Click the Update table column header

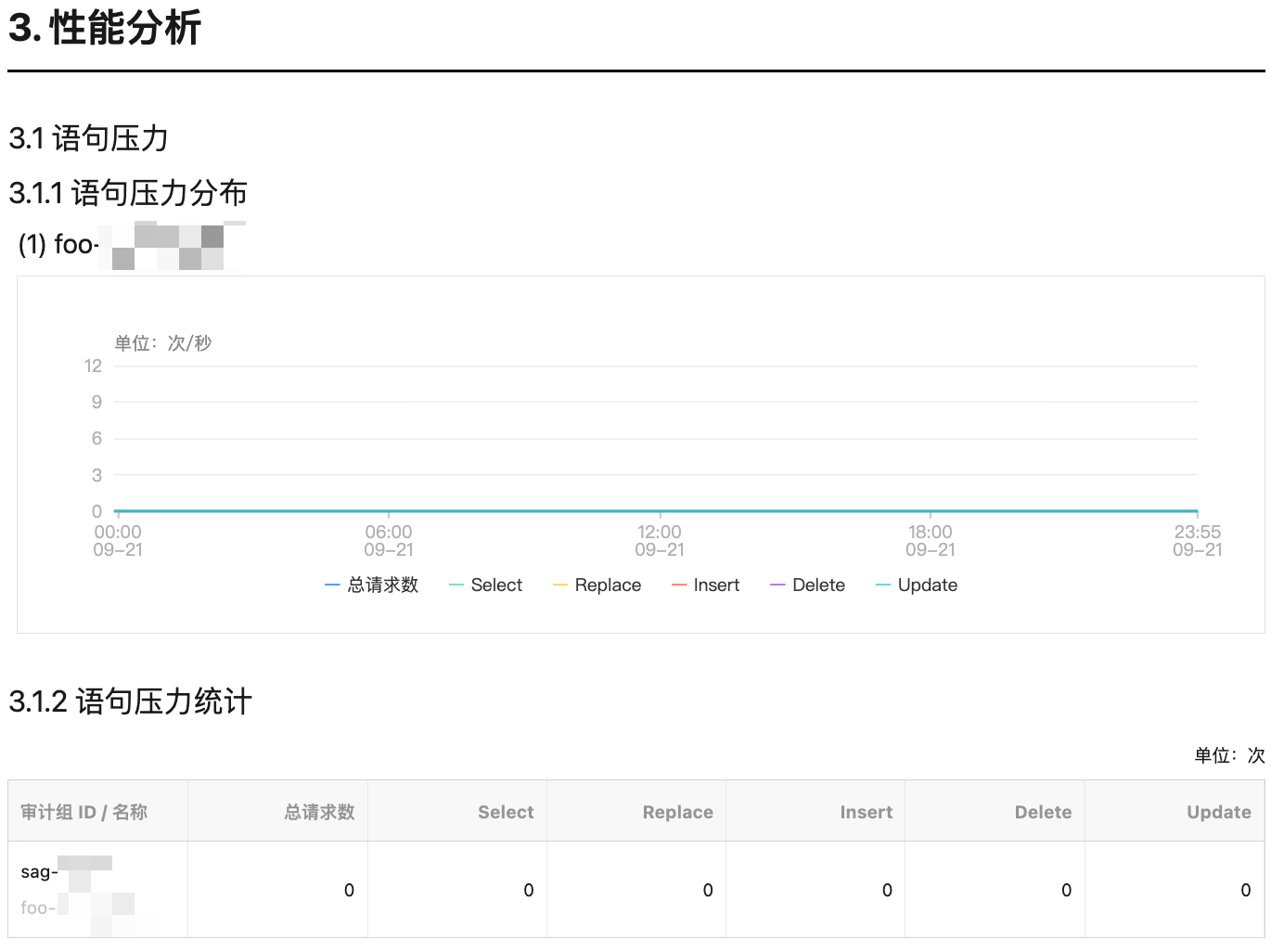coord(1218,813)
